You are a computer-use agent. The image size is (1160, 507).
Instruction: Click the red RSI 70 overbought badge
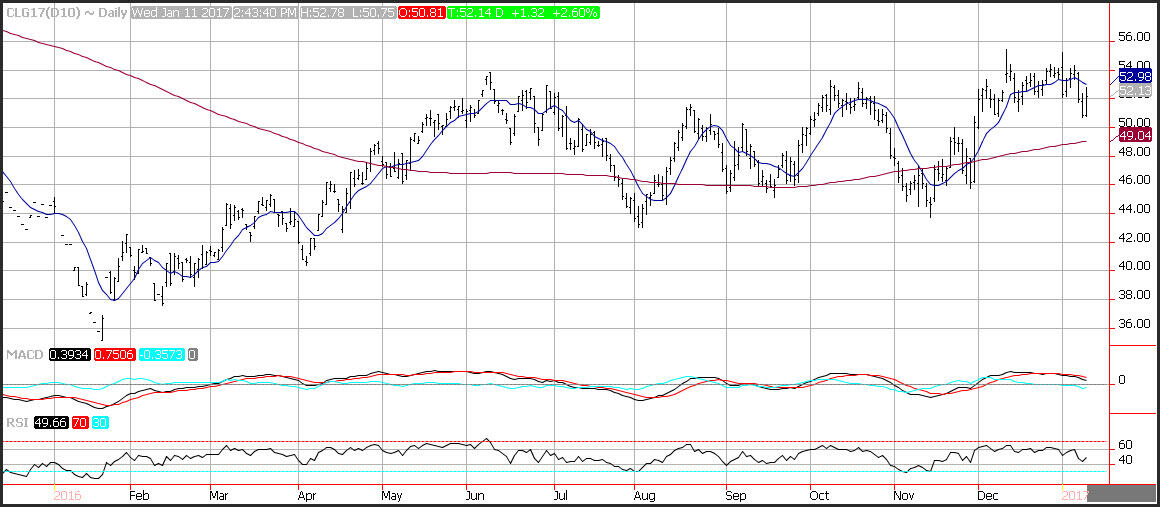(x=79, y=423)
